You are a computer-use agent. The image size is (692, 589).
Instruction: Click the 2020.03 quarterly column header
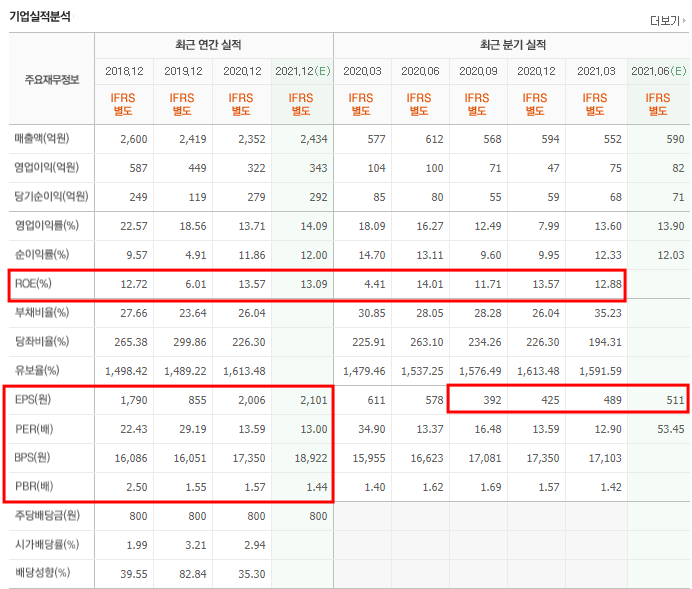point(362,71)
